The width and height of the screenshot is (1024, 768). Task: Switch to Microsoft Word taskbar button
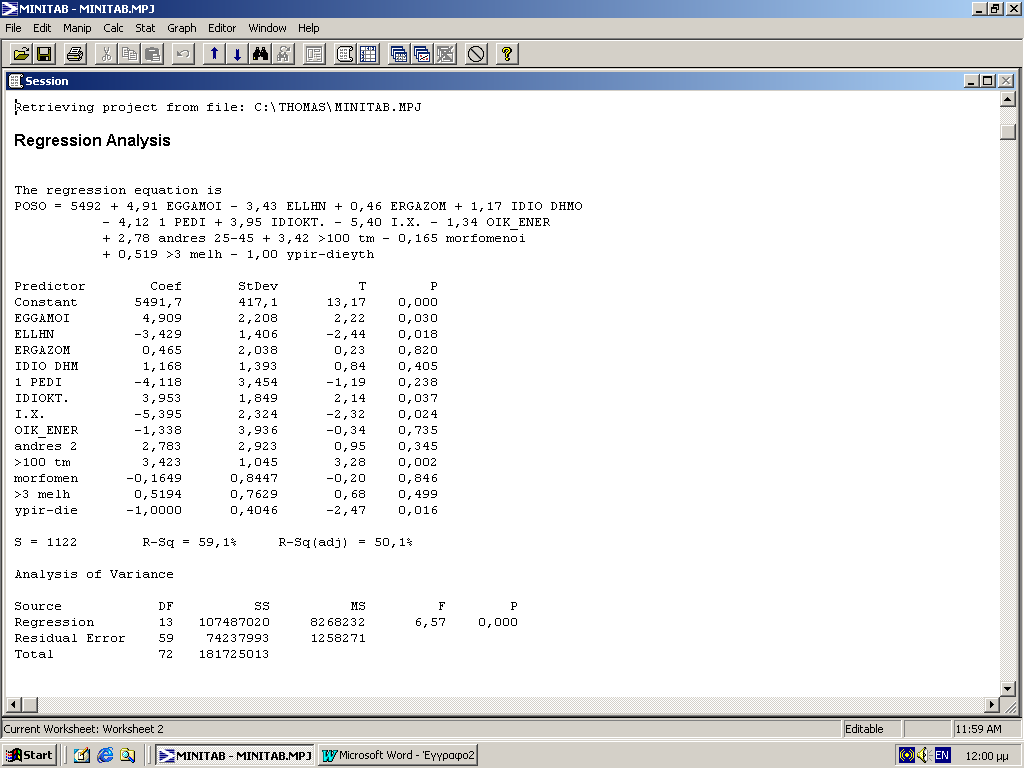pos(398,755)
